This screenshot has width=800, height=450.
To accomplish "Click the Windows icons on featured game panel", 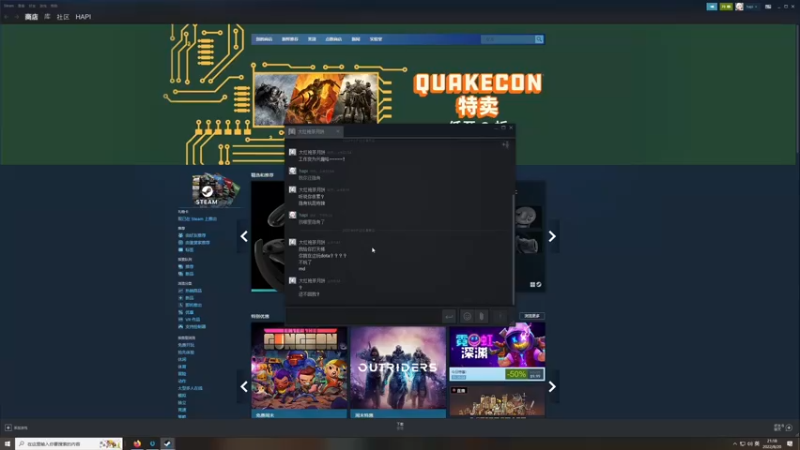I will click(x=535, y=285).
